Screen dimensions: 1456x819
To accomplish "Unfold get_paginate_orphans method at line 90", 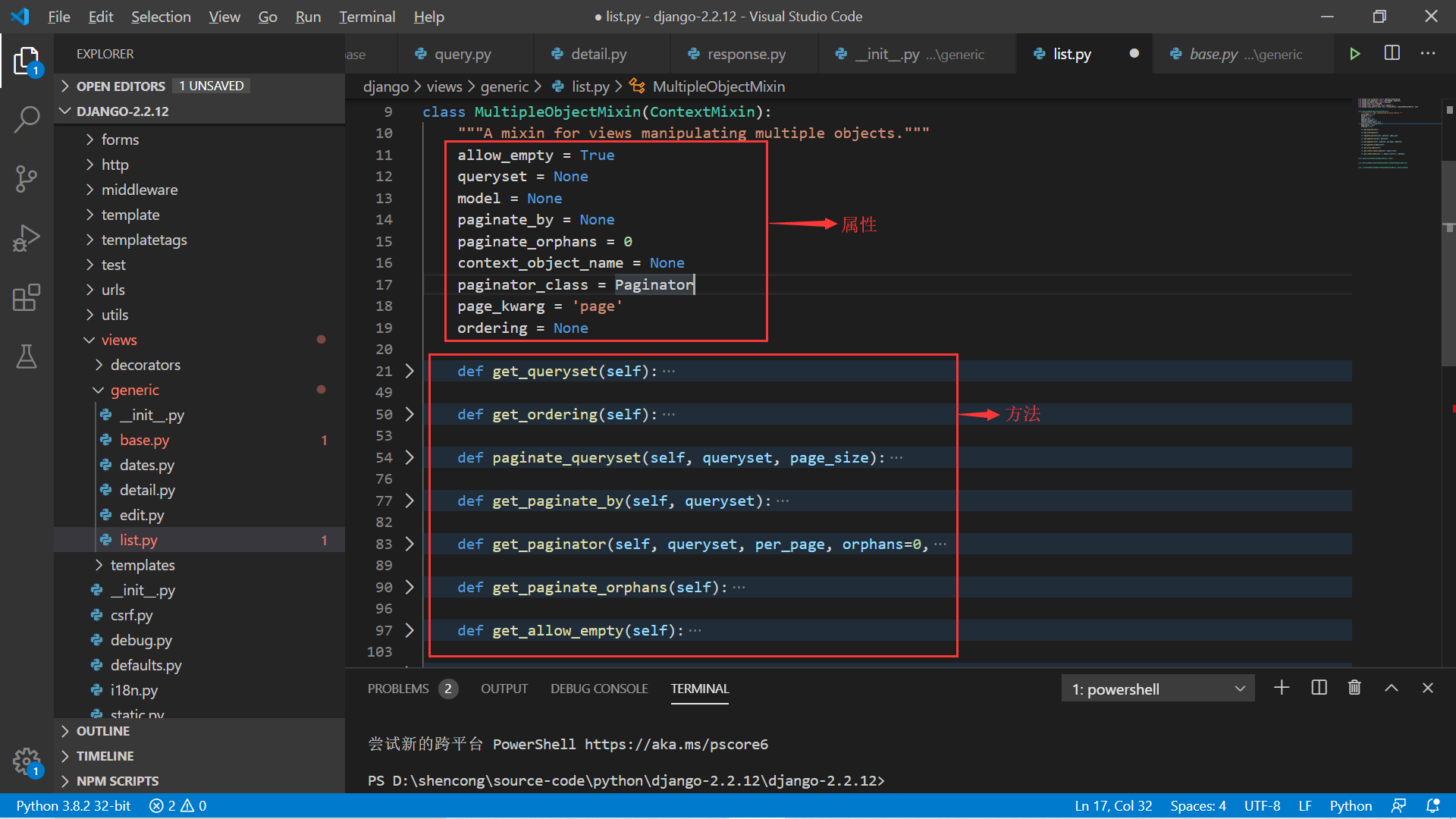I will pyautogui.click(x=409, y=587).
